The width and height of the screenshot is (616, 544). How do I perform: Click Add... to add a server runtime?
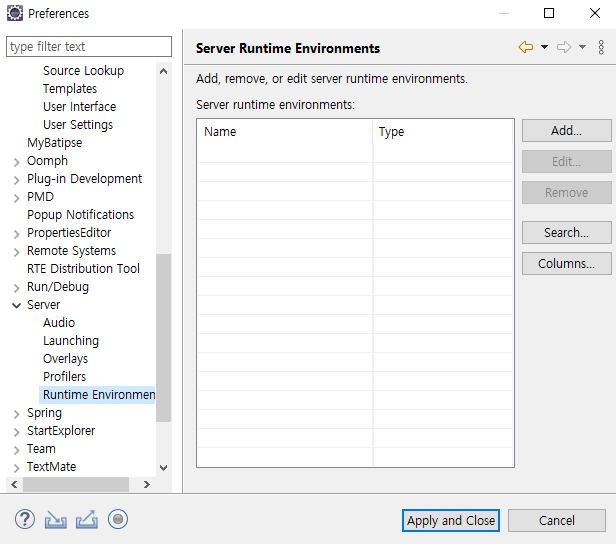coord(566,131)
